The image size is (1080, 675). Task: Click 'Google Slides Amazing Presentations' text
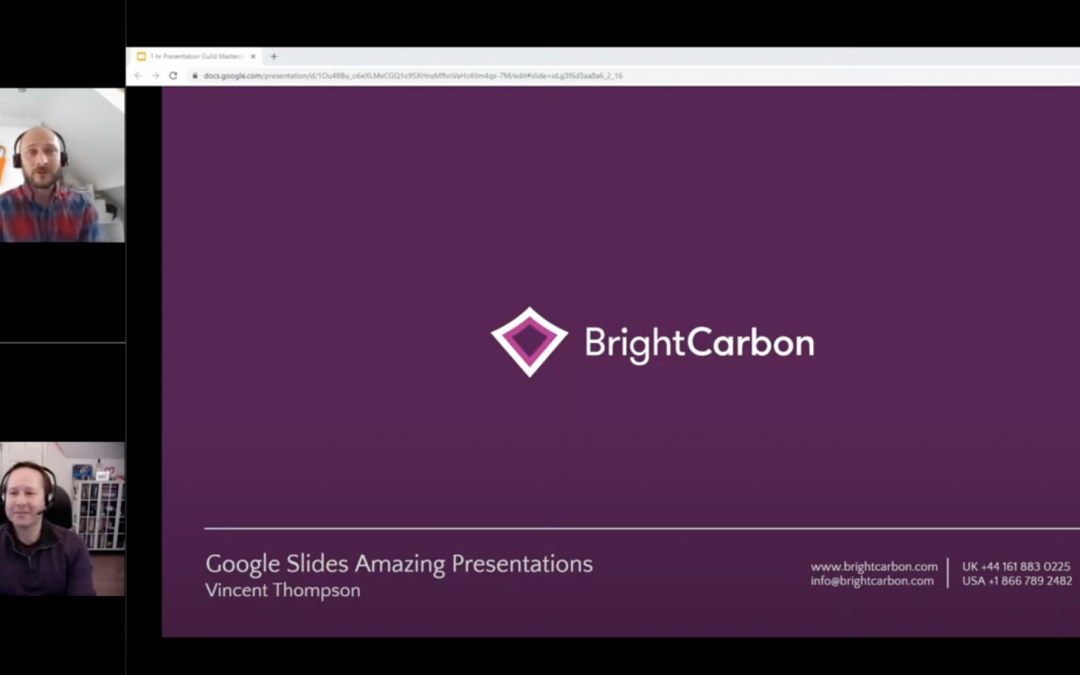(399, 564)
